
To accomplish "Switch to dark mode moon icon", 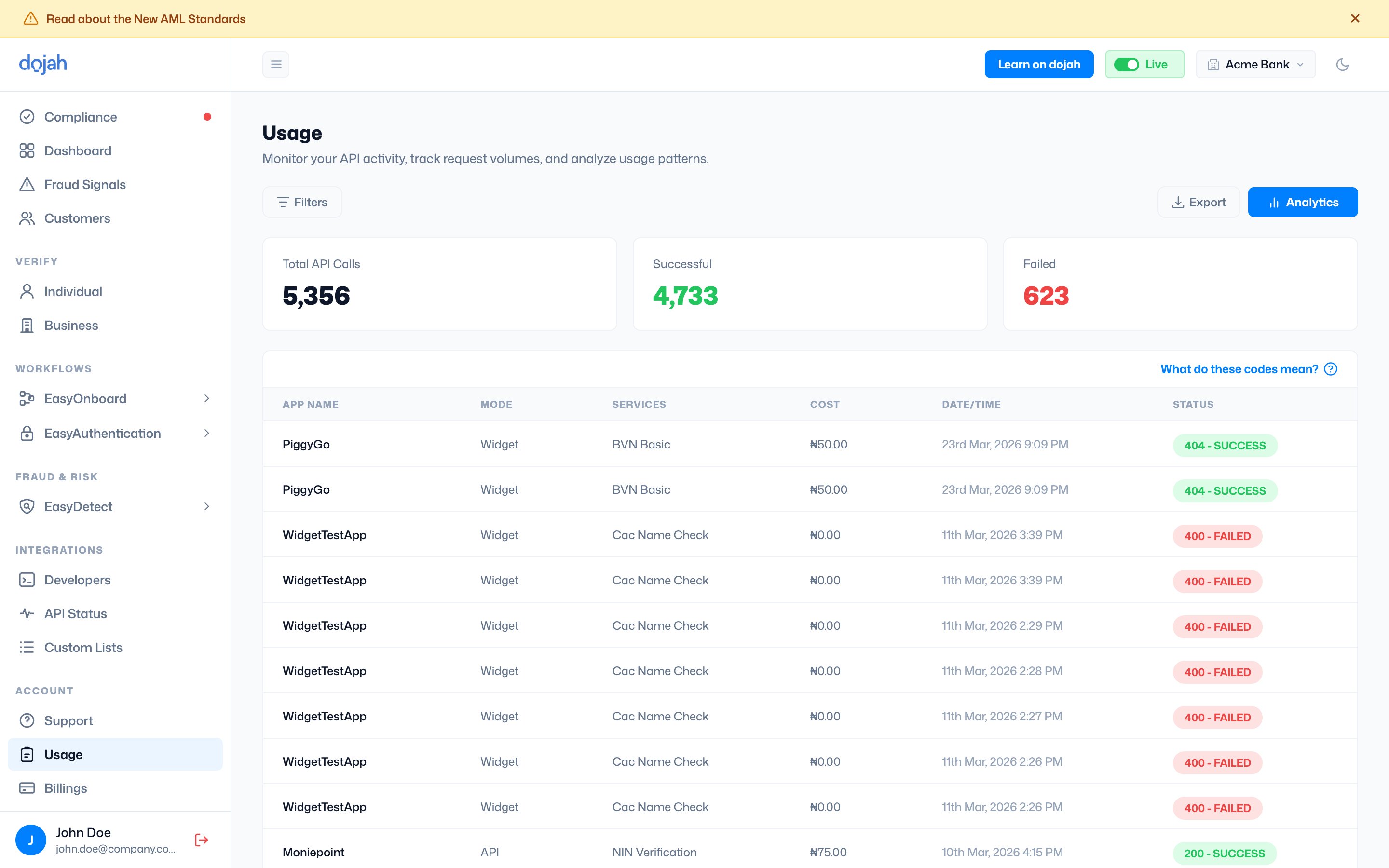I will [1343, 64].
